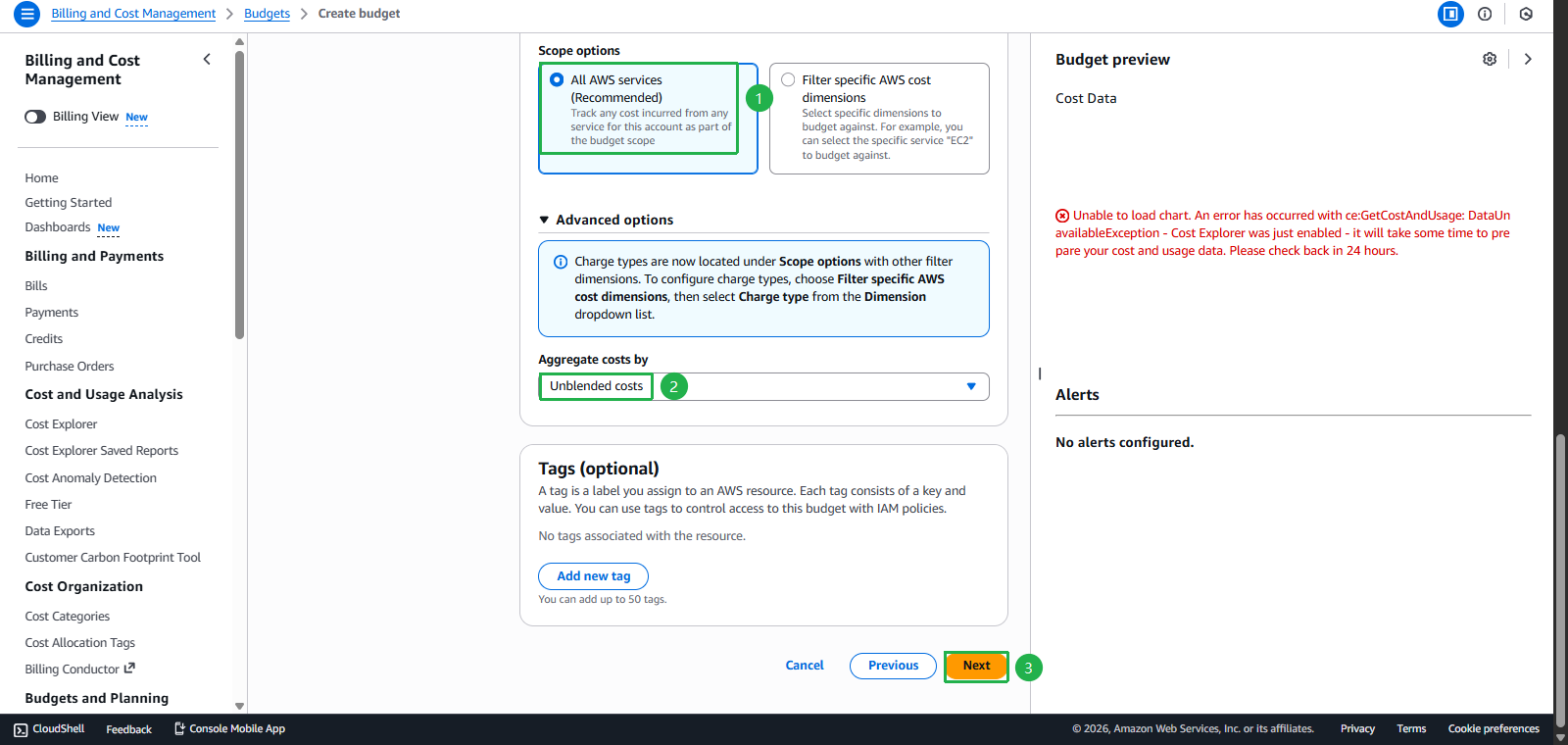This screenshot has height=745, width=1568.
Task: Go to Cost Anomaly Detection
Action: click(x=90, y=478)
